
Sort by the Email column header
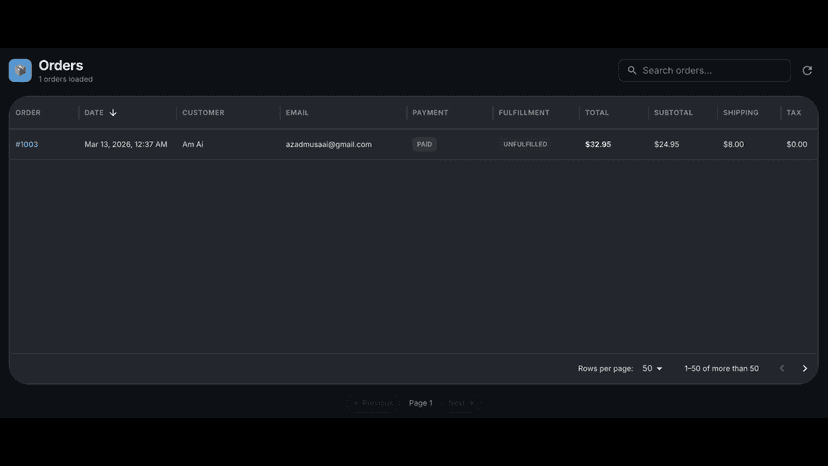point(297,113)
